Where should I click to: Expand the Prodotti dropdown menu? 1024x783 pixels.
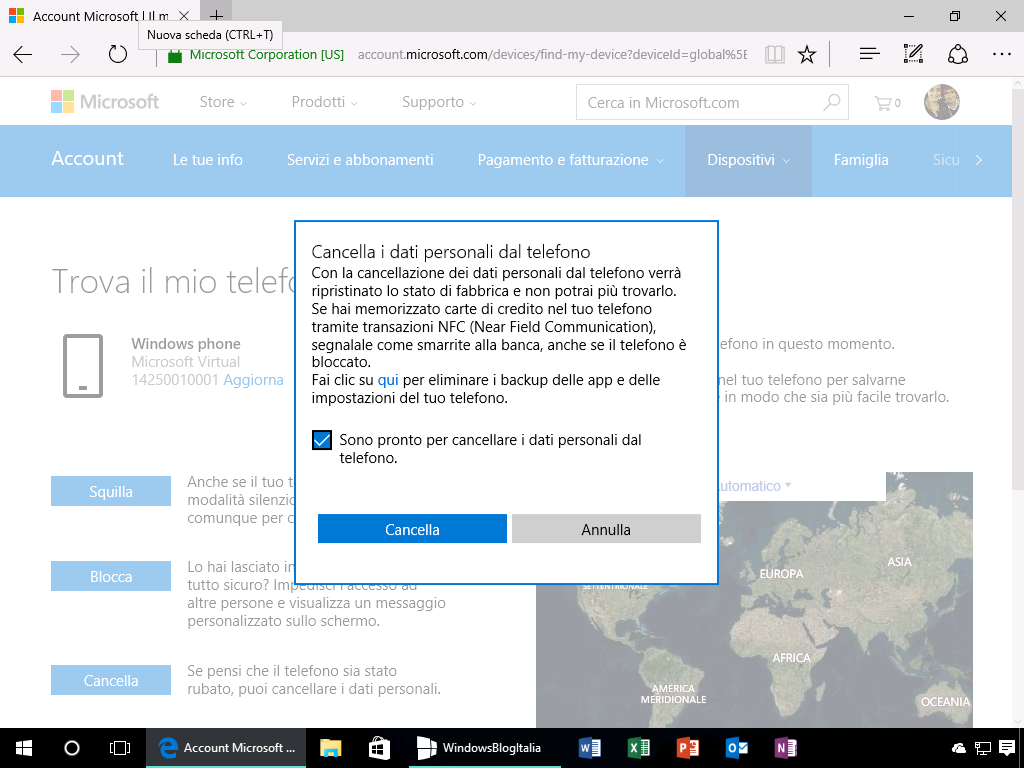pos(324,102)
